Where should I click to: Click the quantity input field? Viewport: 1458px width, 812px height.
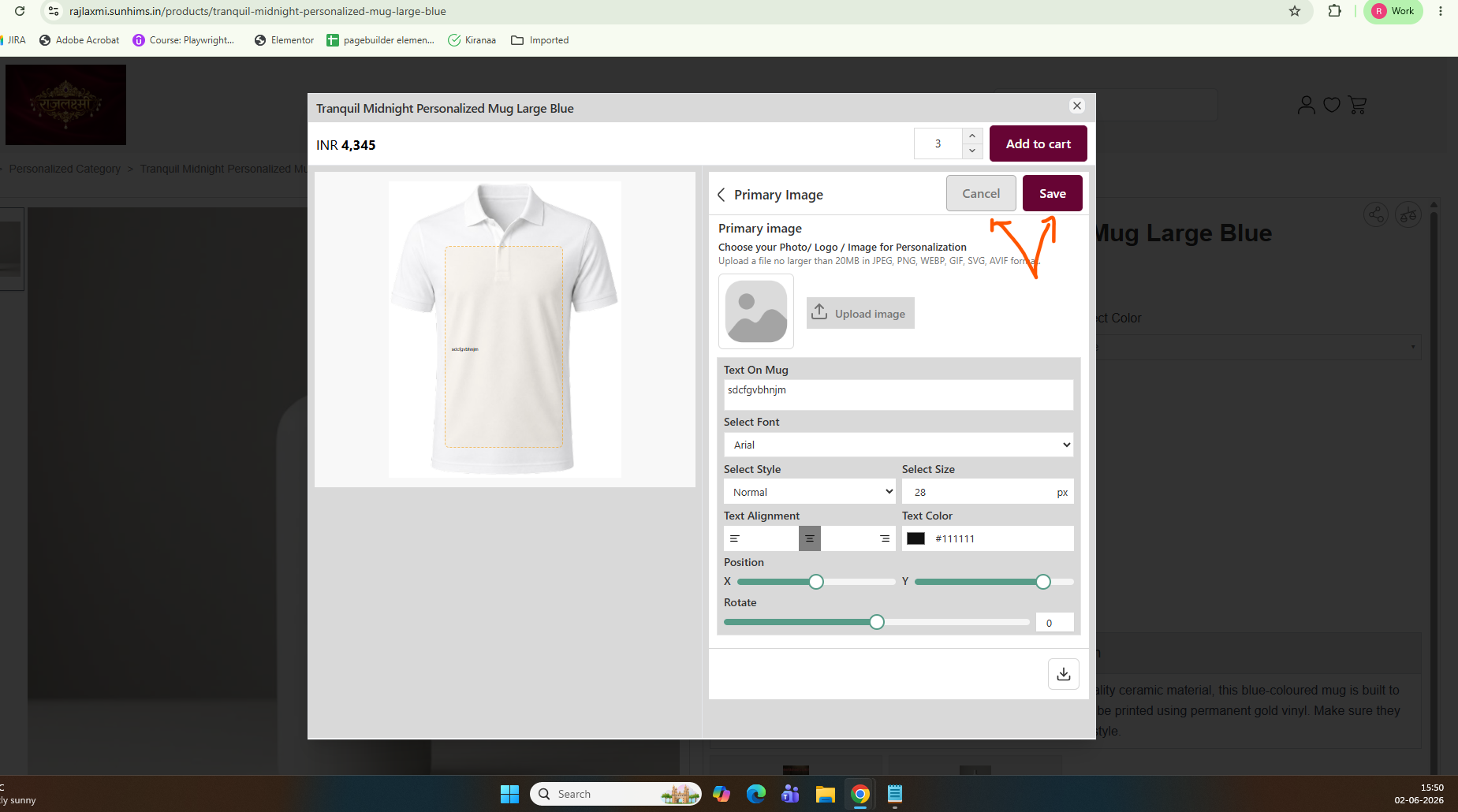point(938,143)
